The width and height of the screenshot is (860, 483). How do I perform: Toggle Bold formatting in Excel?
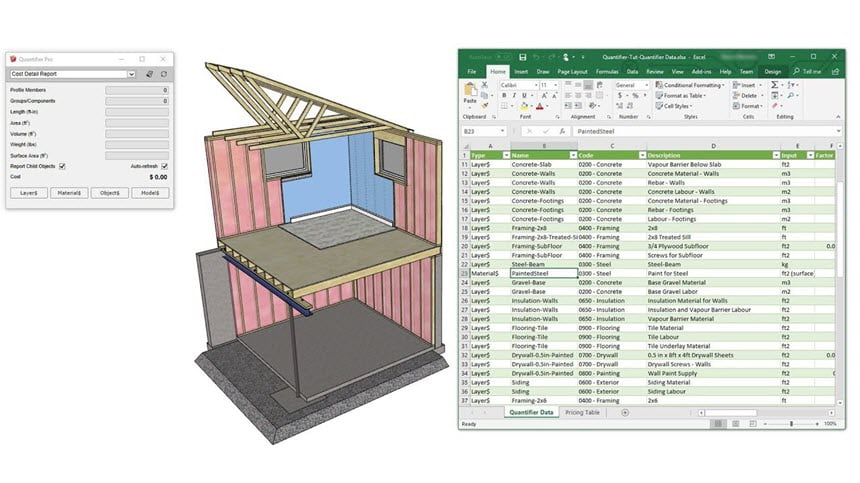(504, 95)
